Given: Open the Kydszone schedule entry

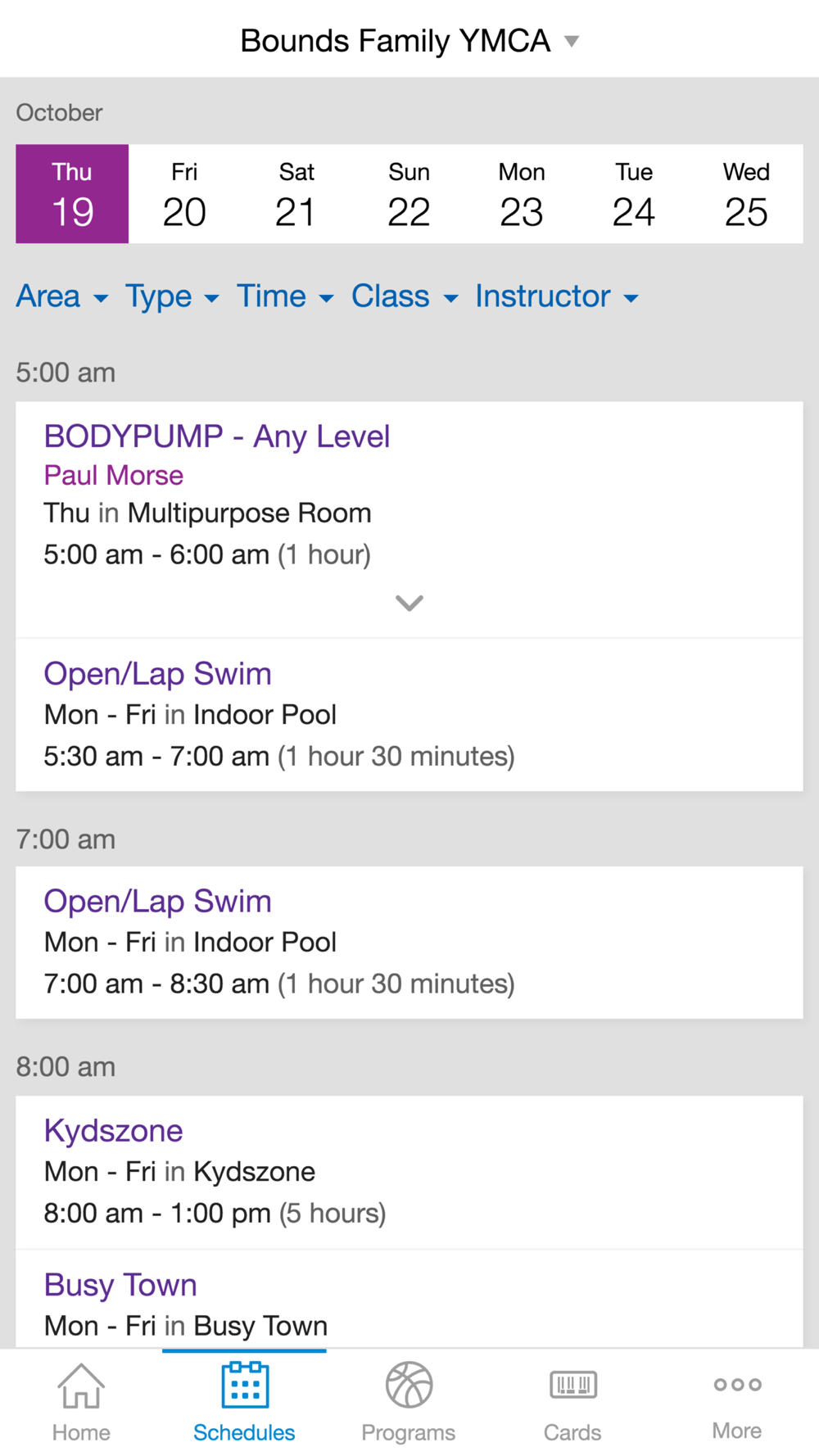Looking at the screenshot, I should tap(409, 1172).
